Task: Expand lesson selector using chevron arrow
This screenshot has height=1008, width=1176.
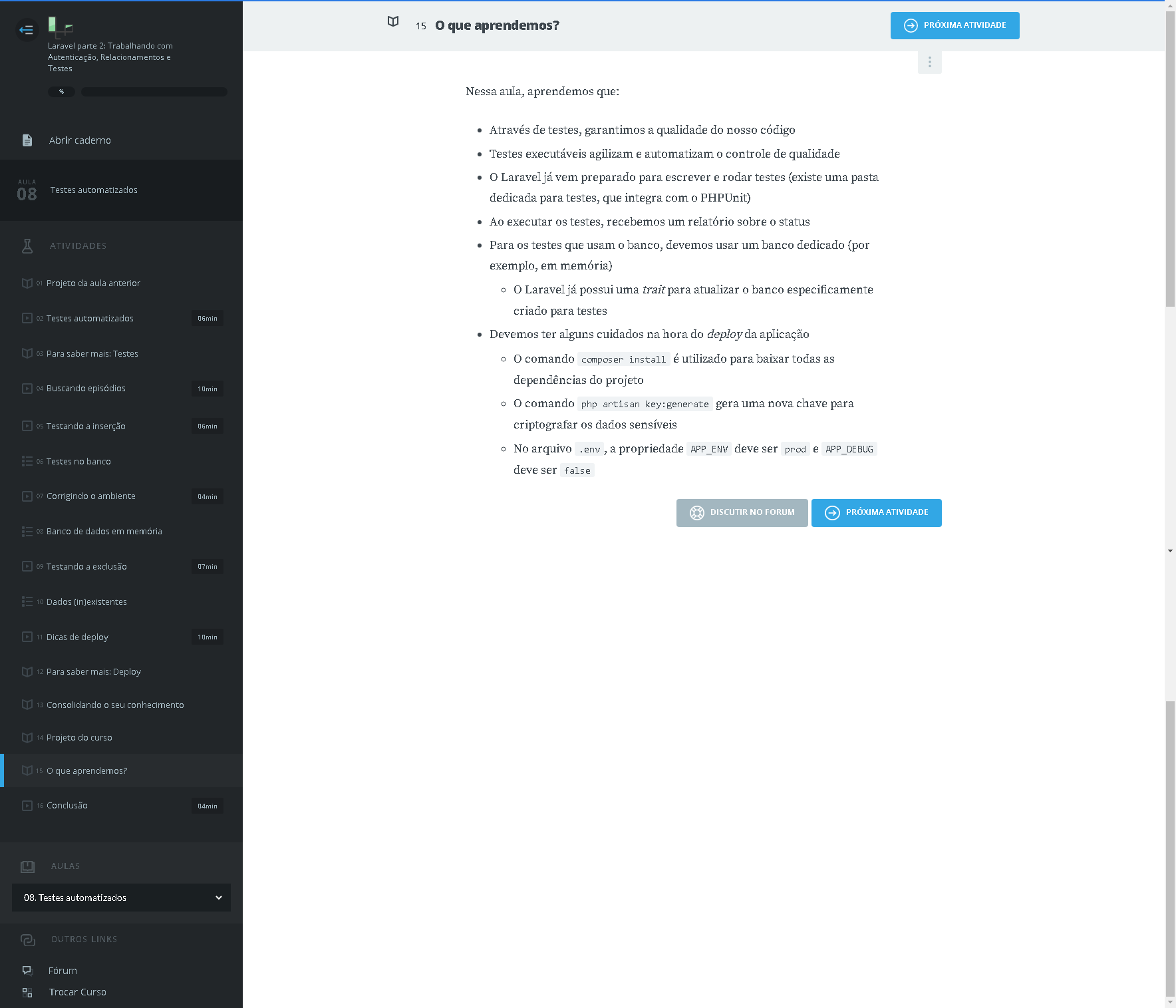Action: click(x=218, y=898)
